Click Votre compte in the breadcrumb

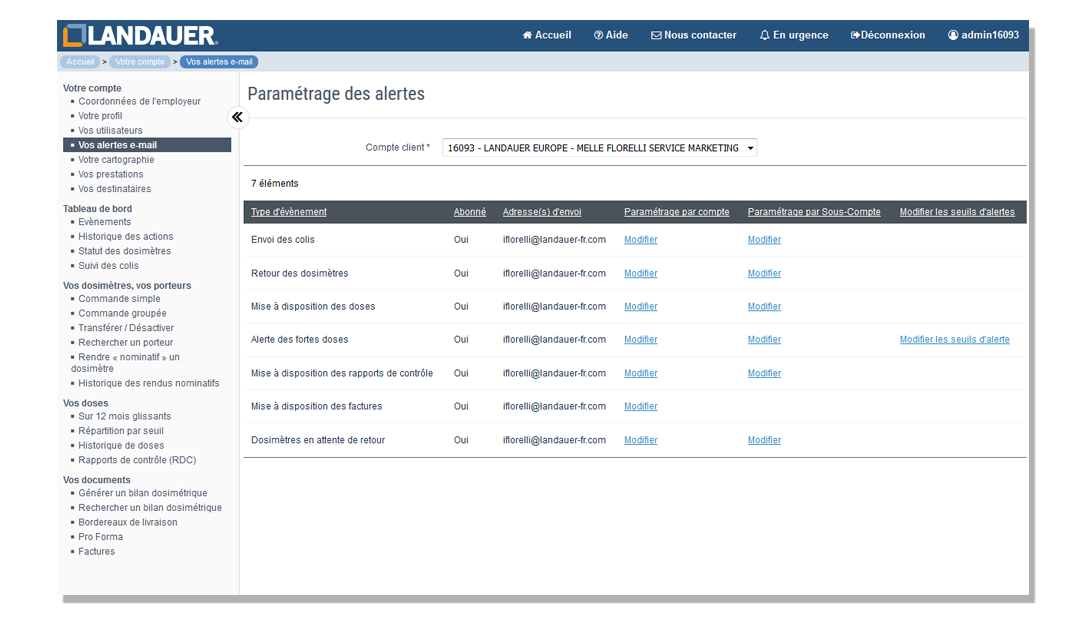point(140,61)
